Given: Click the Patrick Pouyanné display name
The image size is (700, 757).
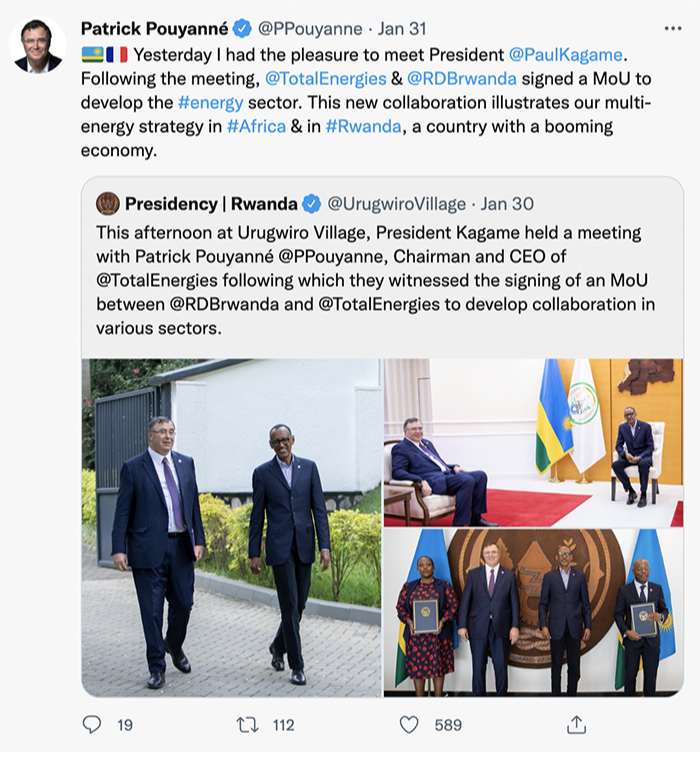Looking at the screenshot, I should 153,29.
